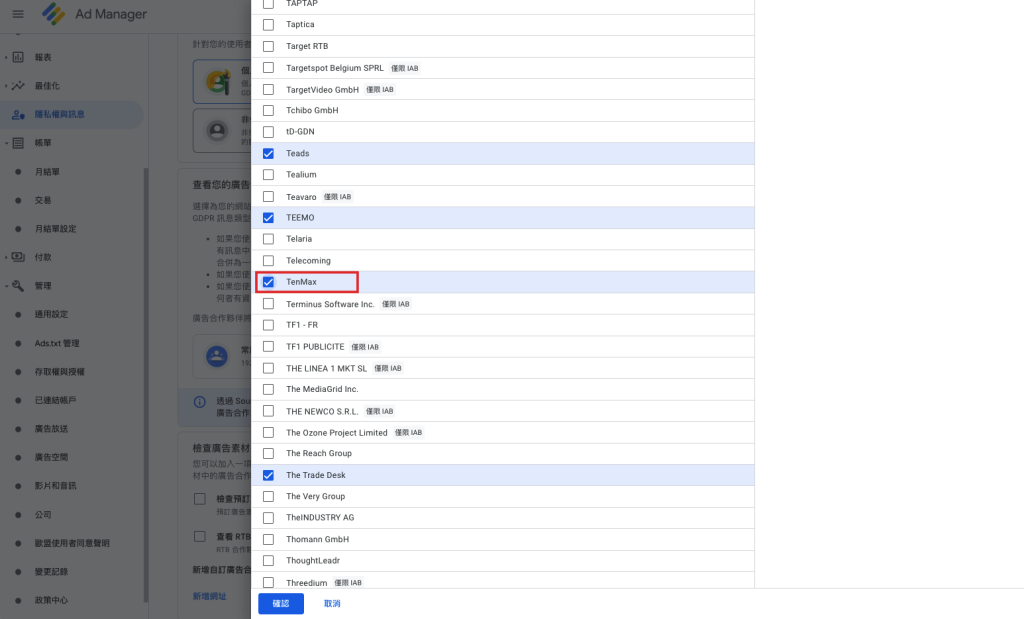The image size is (1024, 619).
Task: Open 已連結帳戶 in the sidebar
Action: click(x=56, y=400)
